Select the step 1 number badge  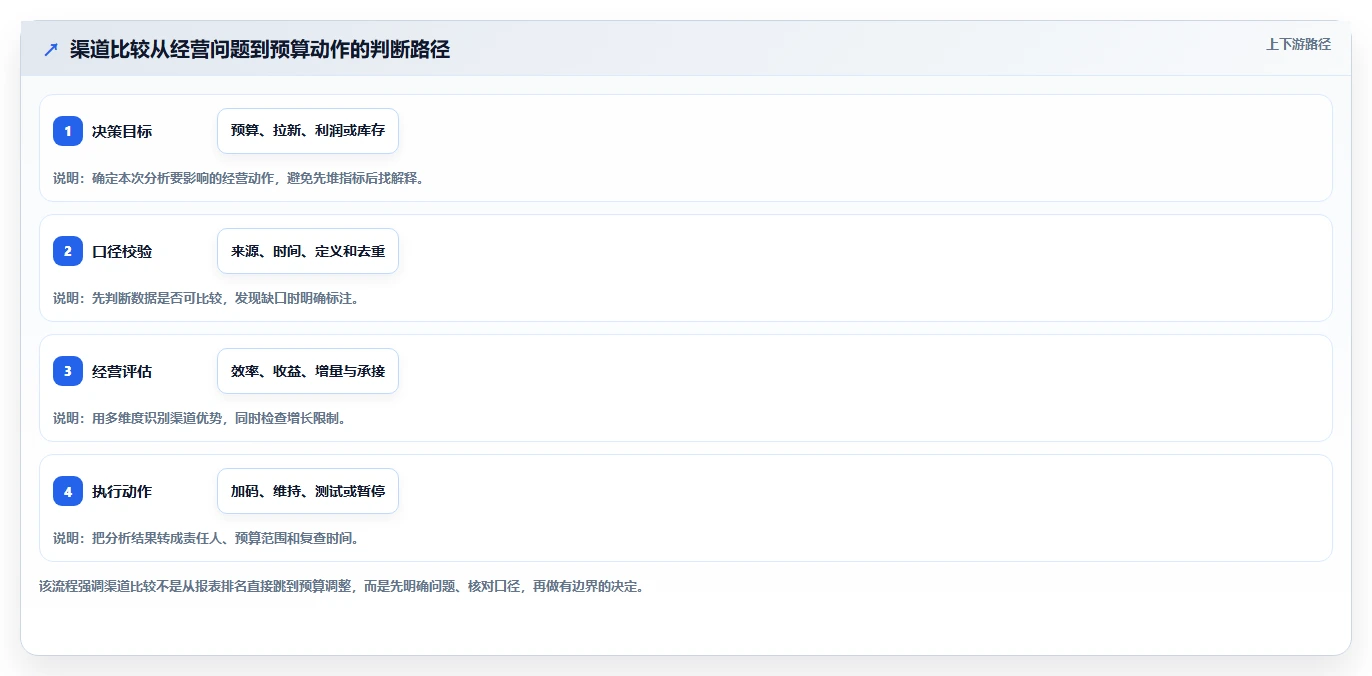pyautogui.click(x=68, y=131)
